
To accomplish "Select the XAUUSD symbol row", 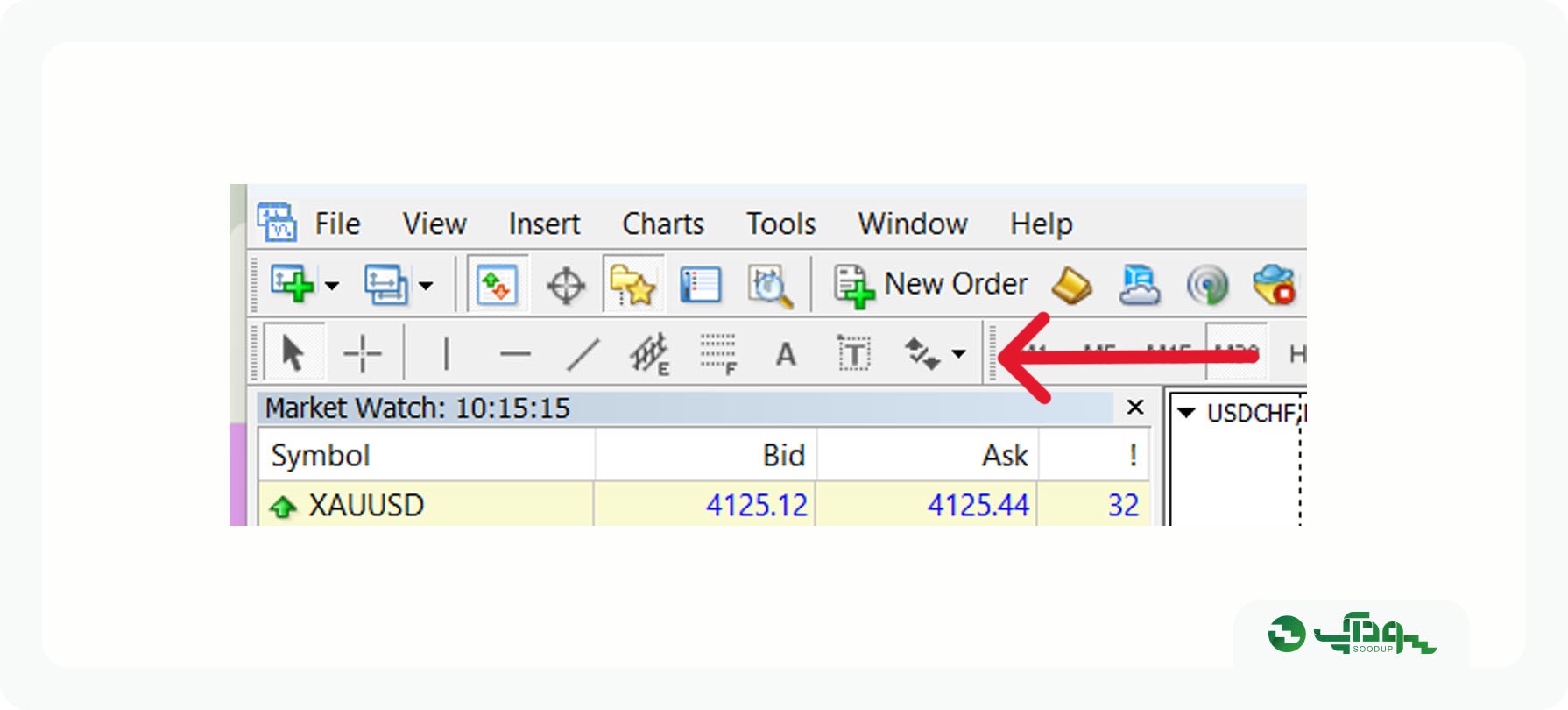I will (704, 505).
